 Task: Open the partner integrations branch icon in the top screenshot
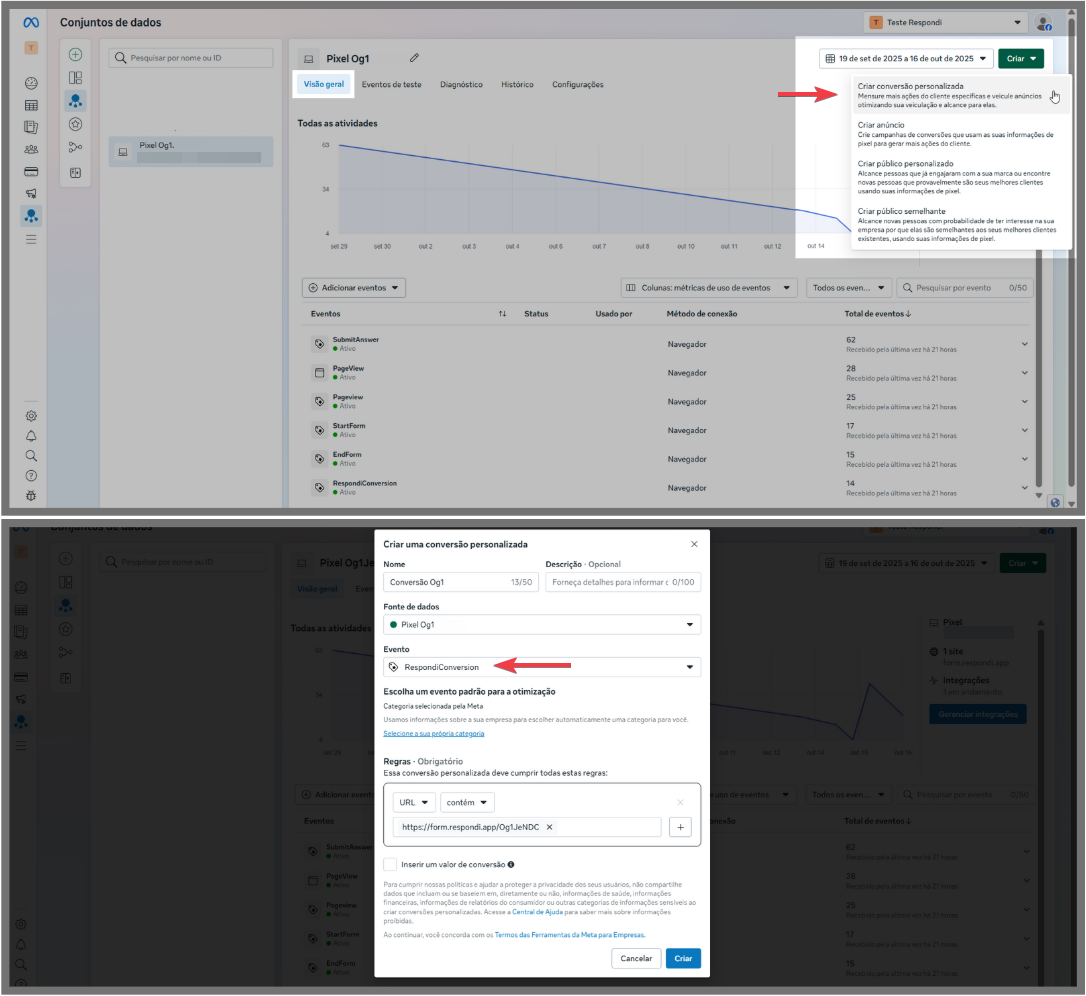(x=75, y=148)
